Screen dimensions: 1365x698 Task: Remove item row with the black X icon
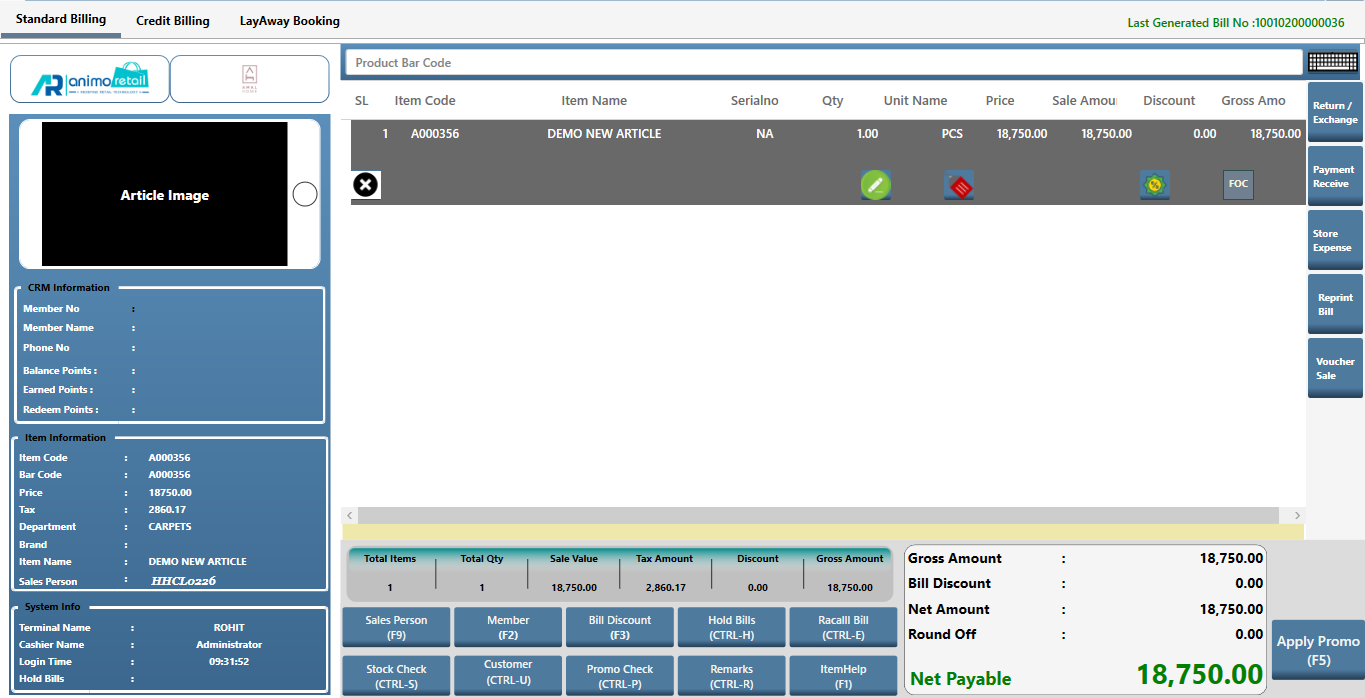367,185
